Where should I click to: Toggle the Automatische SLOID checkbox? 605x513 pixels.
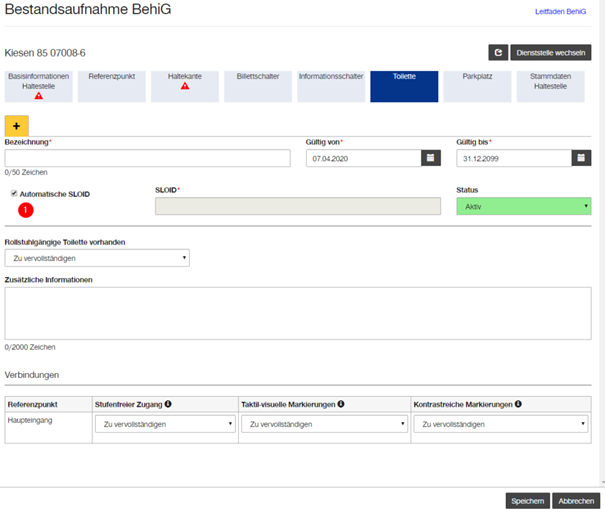(x=14, y=193)
